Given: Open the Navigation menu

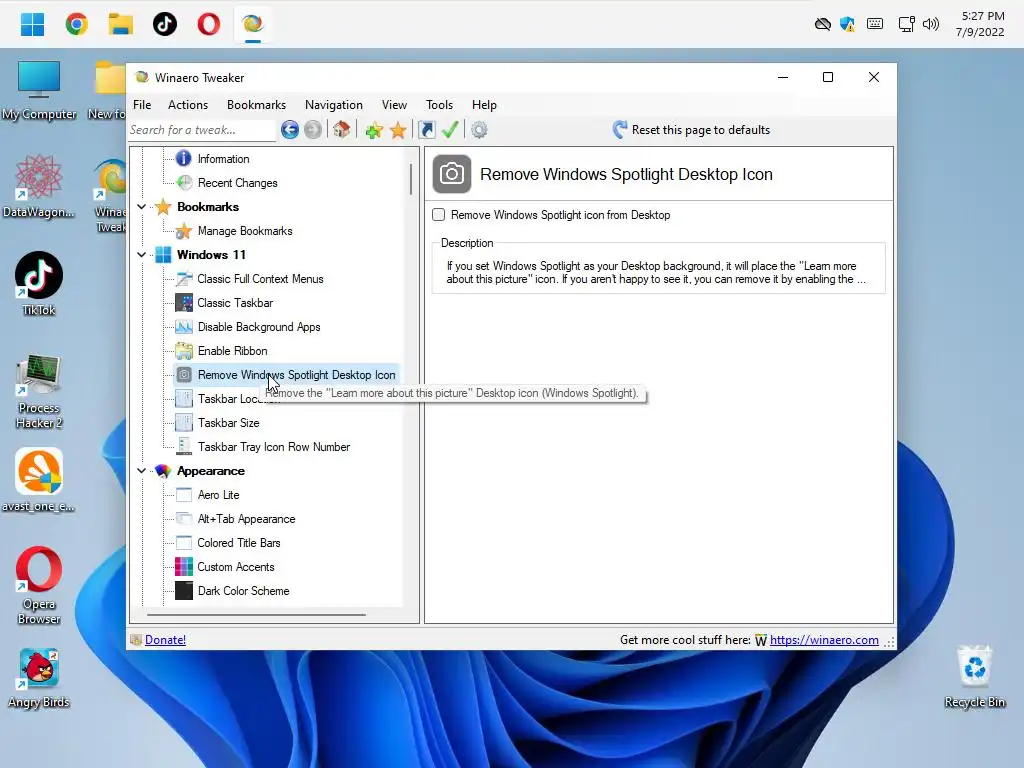Looking at the screenshot, I should [334, 104].
